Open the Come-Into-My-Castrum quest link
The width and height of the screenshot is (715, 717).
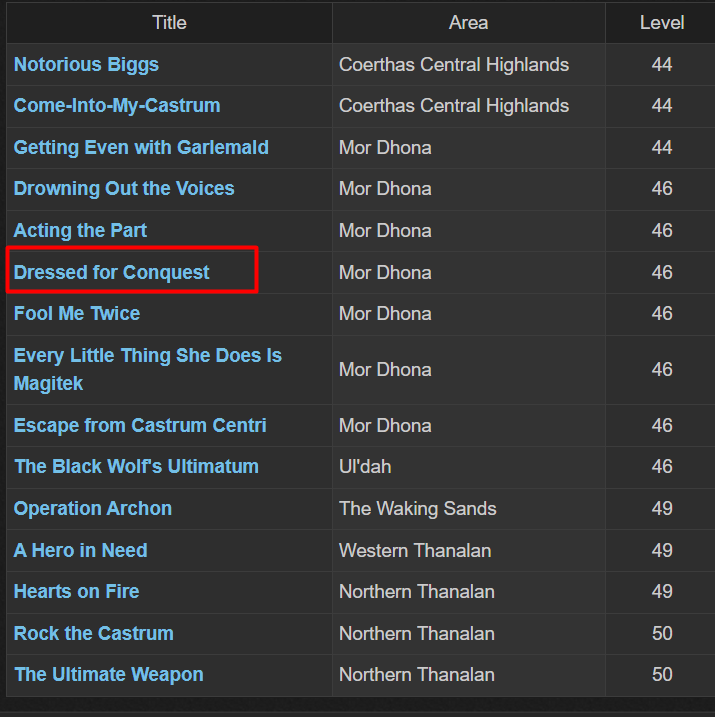(117, 106)
